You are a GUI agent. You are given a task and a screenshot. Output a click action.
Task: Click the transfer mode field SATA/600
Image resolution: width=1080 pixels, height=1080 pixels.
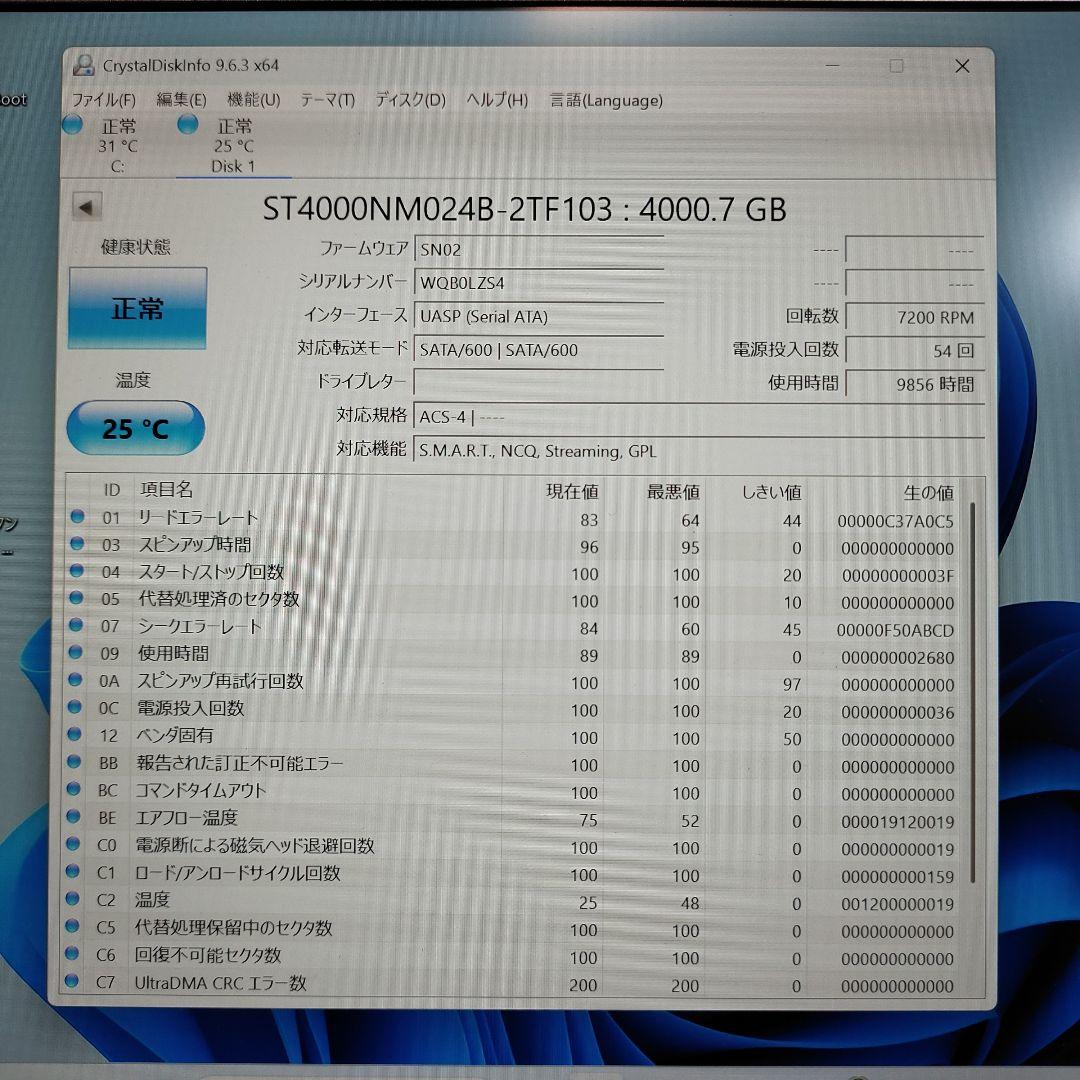(x=539, y=350)
